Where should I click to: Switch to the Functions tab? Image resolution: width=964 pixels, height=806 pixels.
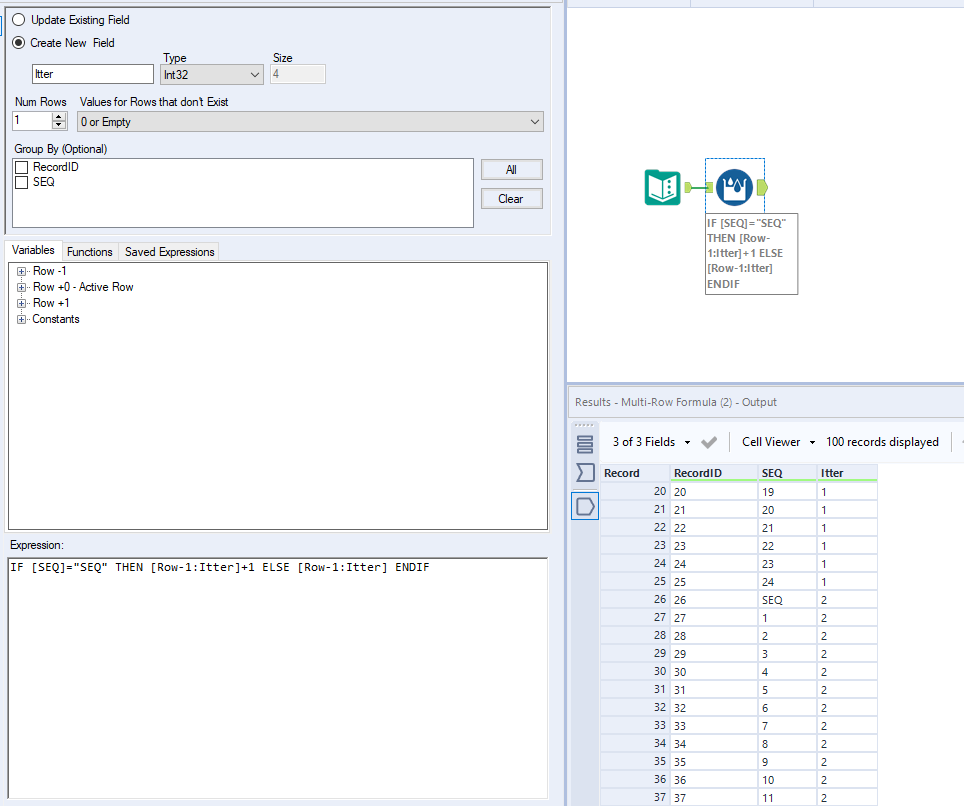pyautogui.click(x=90, y=252)
